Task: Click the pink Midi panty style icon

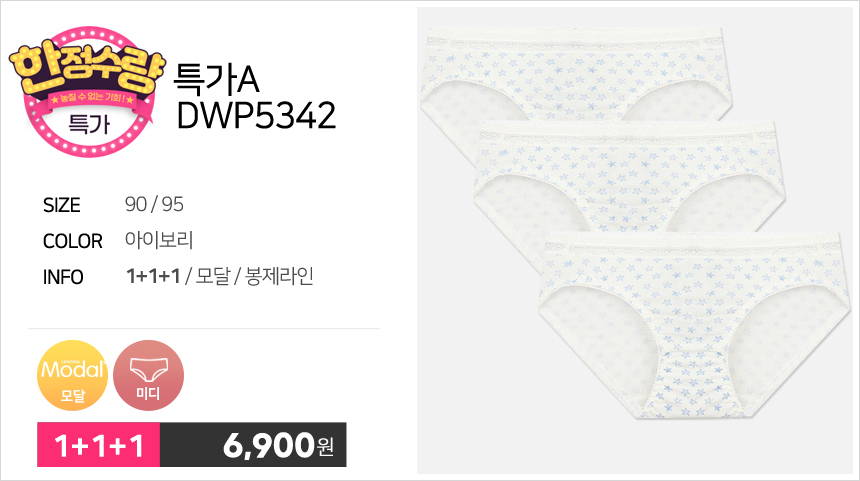Action: tap(148, 375)
